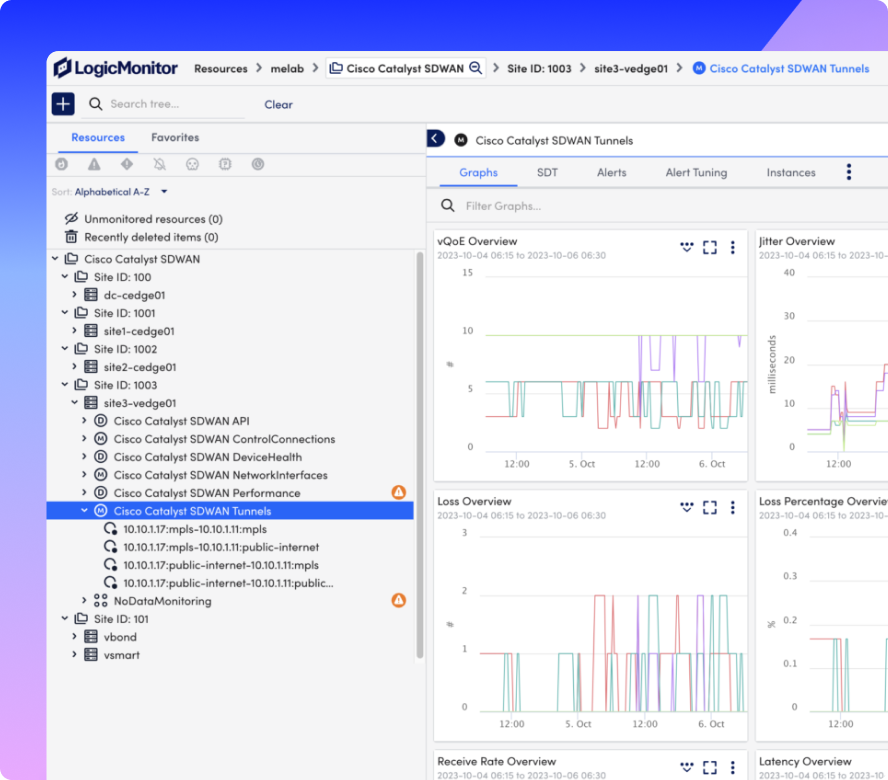
Task: Click Resources in the breadcrumb
Action: pos(221,69)
